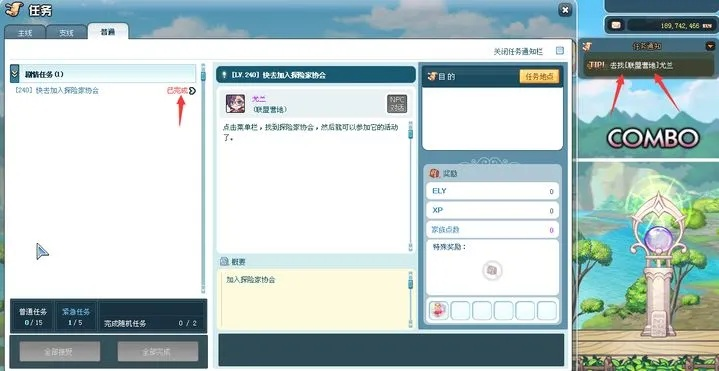This screenshot has width=719, height=371.
Task: Click the notification panel icon beside 关闭任务通知栏
Action: tap(559, 50)
